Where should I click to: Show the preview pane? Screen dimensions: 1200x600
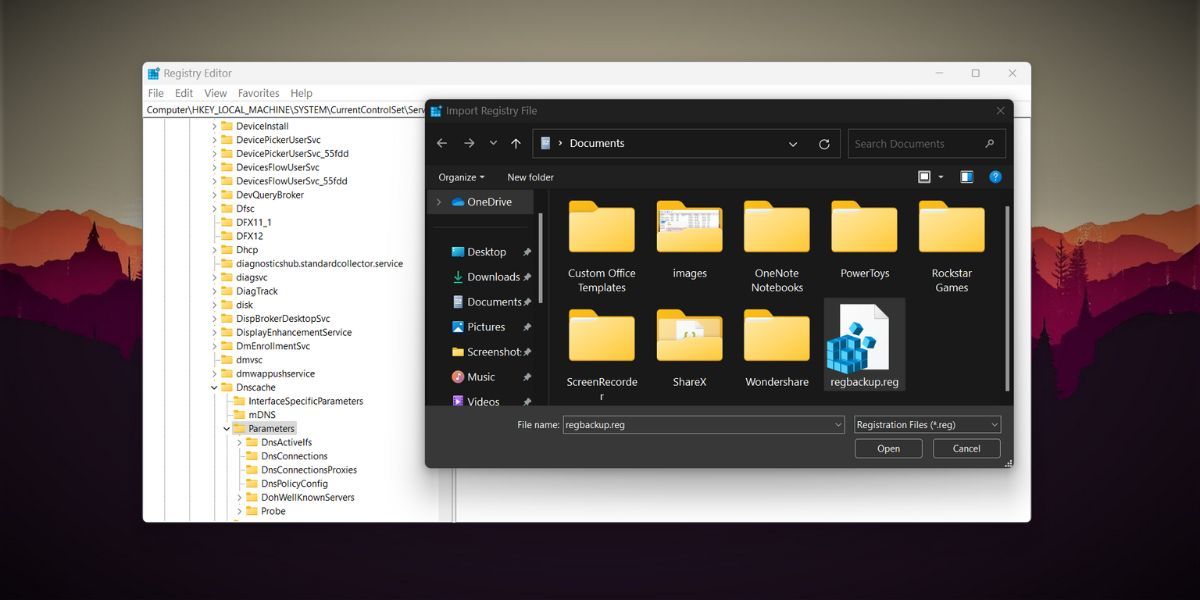coord(966,177)
